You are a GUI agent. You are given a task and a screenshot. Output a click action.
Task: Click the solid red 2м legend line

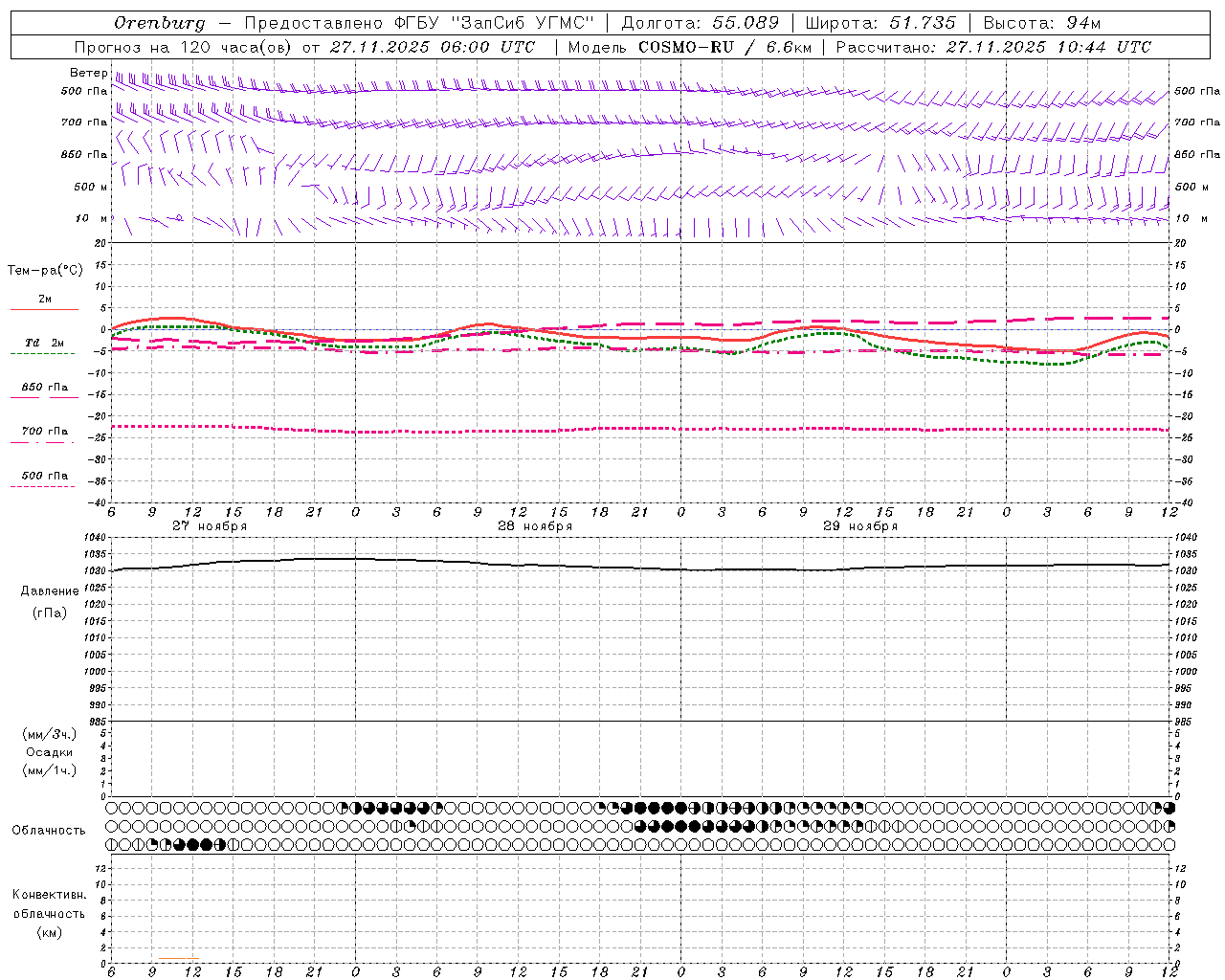(x=44, y=309)
